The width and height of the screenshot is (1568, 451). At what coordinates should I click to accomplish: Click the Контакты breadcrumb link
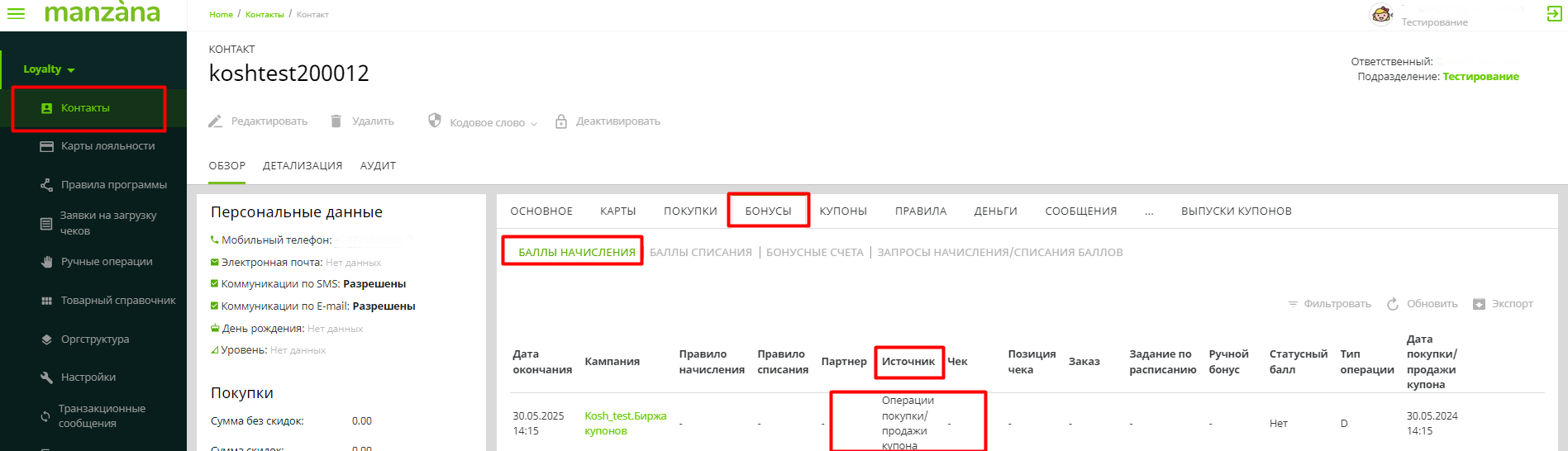click(x=265, y=15)
